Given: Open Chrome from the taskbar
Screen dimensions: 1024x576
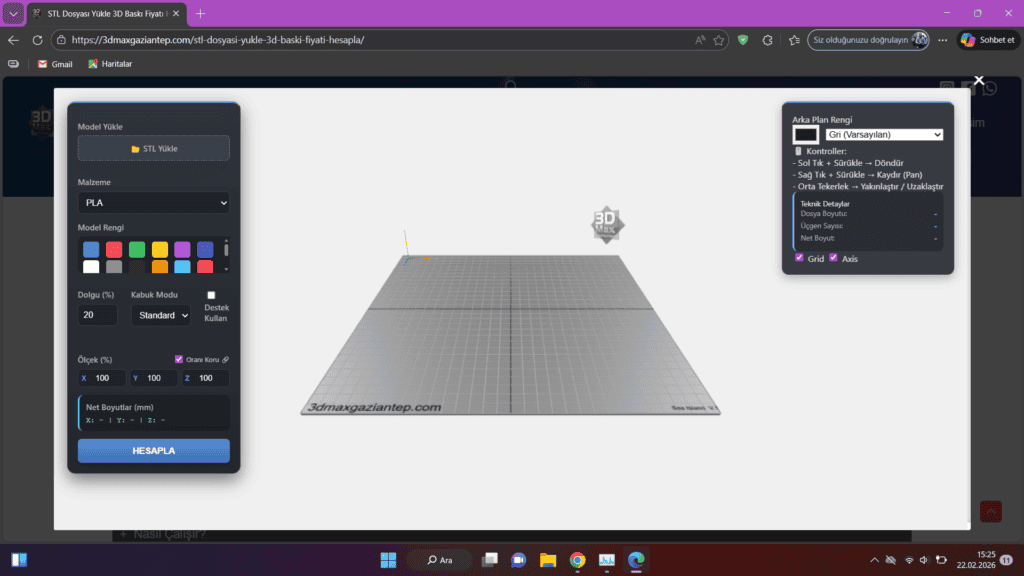Looking at the screenshot, I should click(577, 560).
